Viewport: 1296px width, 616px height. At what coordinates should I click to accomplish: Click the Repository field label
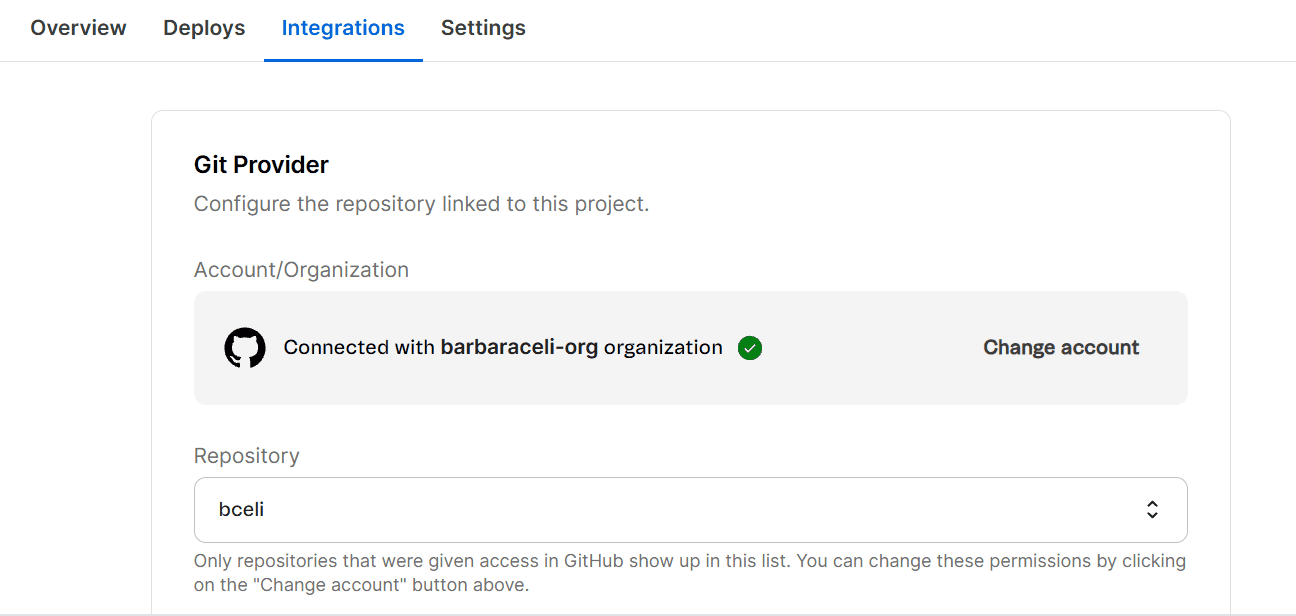pos(246,456)
